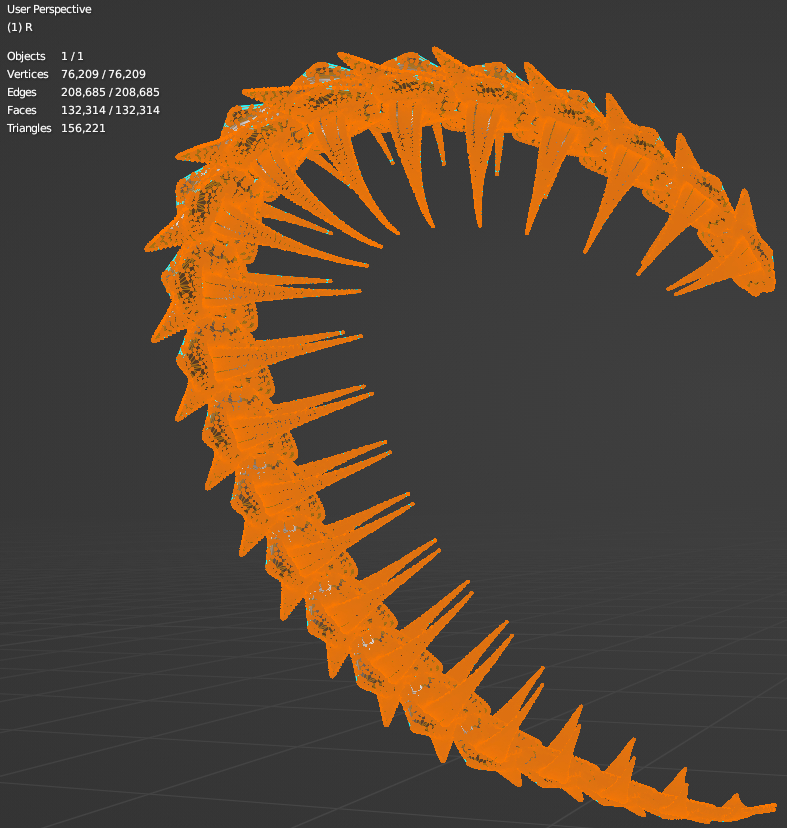Click the Edges label in statistics overlay
The width and height of the screenshot is (787, 828).
click(23, 93)
